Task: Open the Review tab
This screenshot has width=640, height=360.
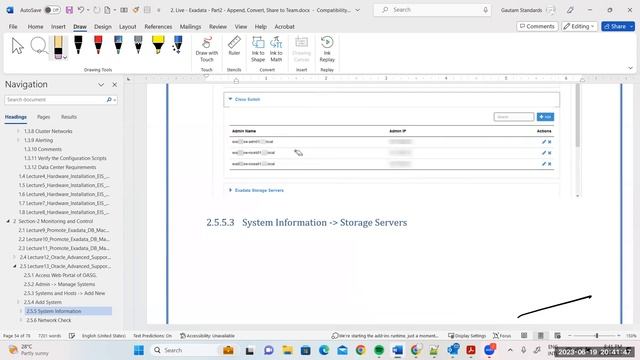Action: coord(218,27)
